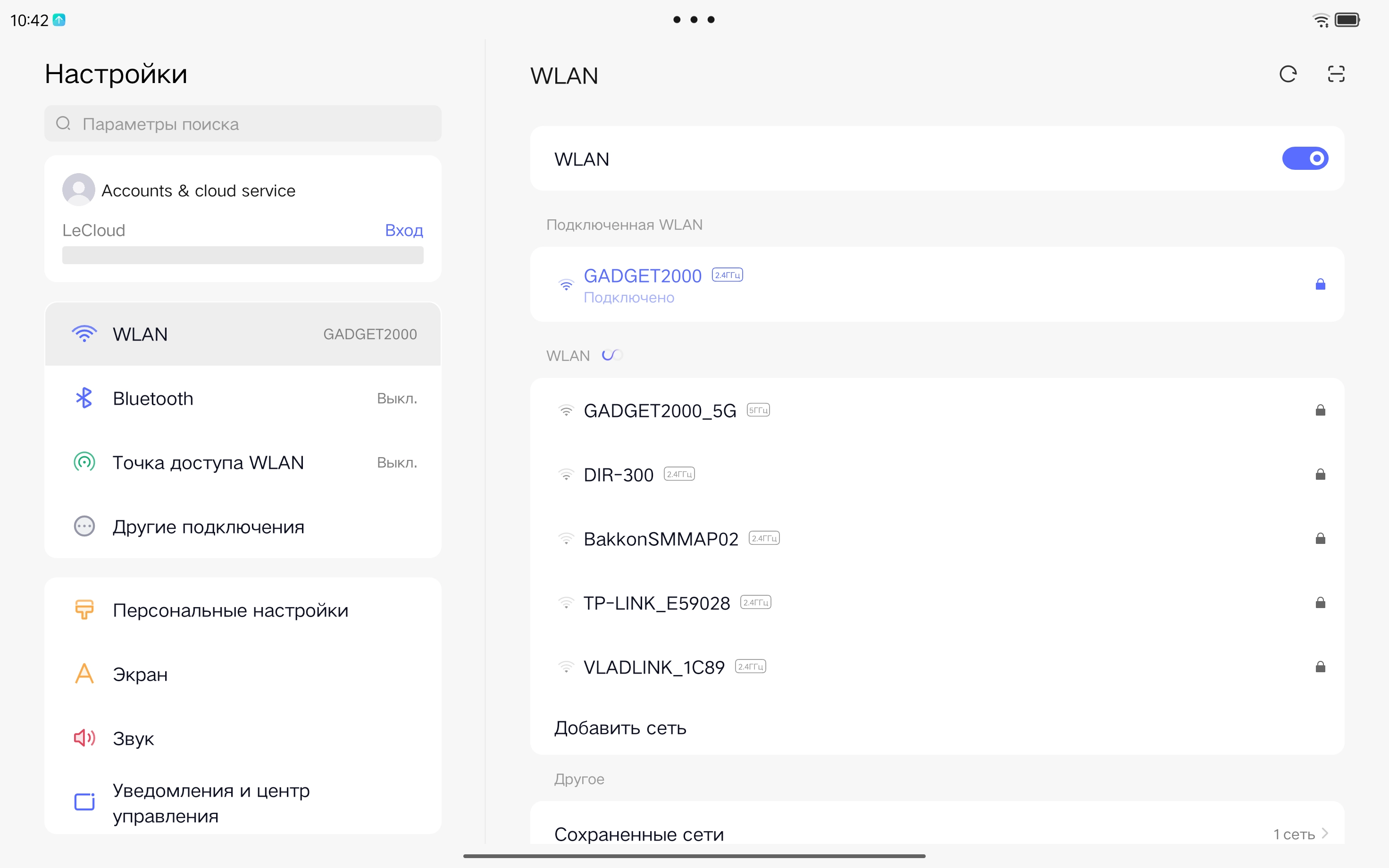Tap the Вход login link
1389x868 pixels.
point(404,230)
